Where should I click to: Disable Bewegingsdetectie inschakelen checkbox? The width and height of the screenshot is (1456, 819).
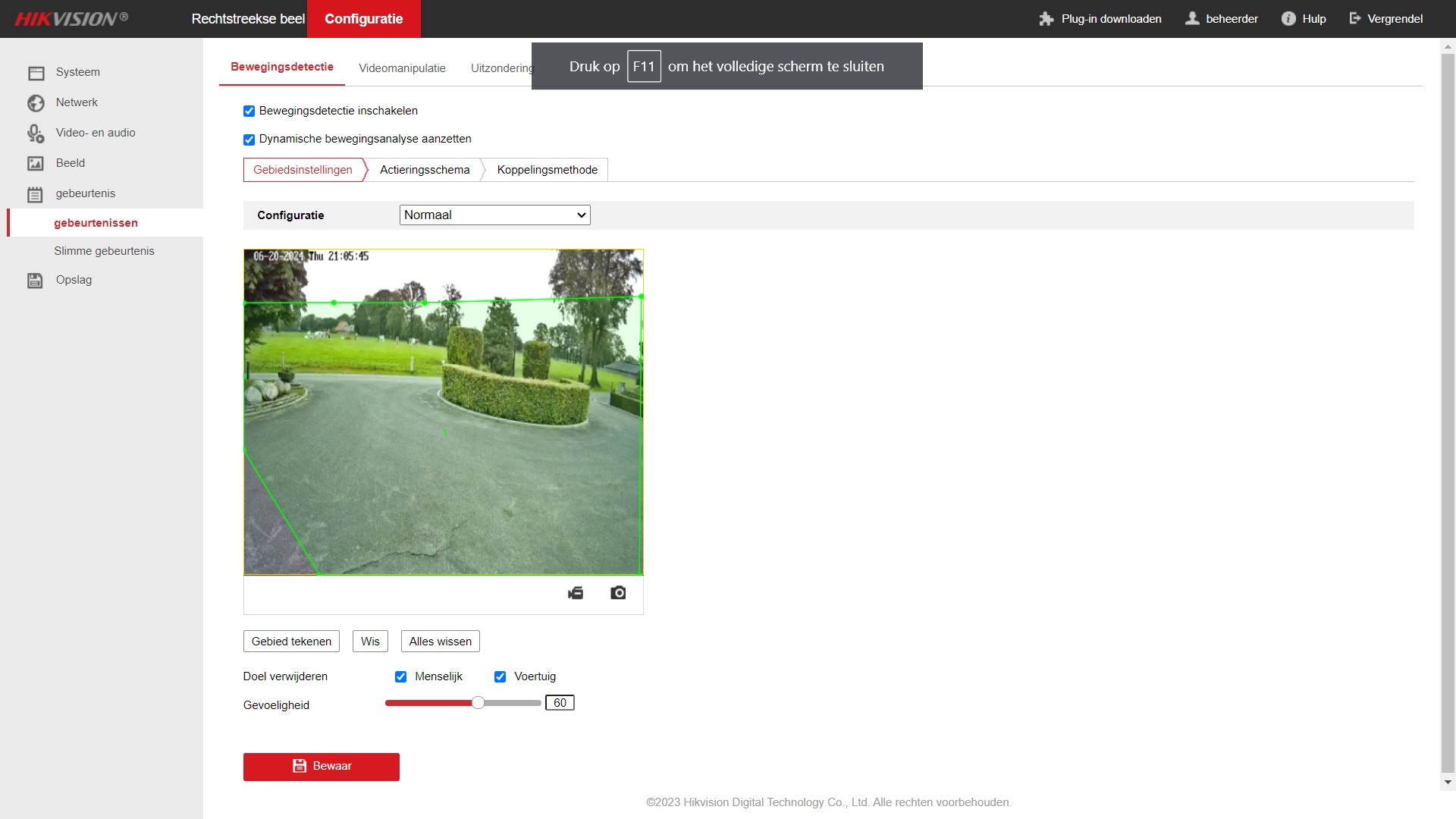(x=249, y=111)
